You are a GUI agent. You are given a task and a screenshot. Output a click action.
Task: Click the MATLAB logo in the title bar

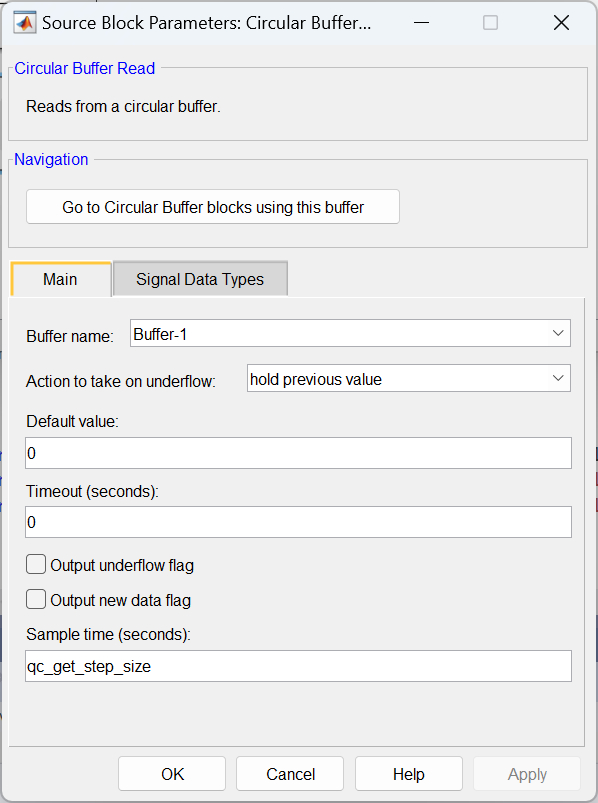[25, 22]
